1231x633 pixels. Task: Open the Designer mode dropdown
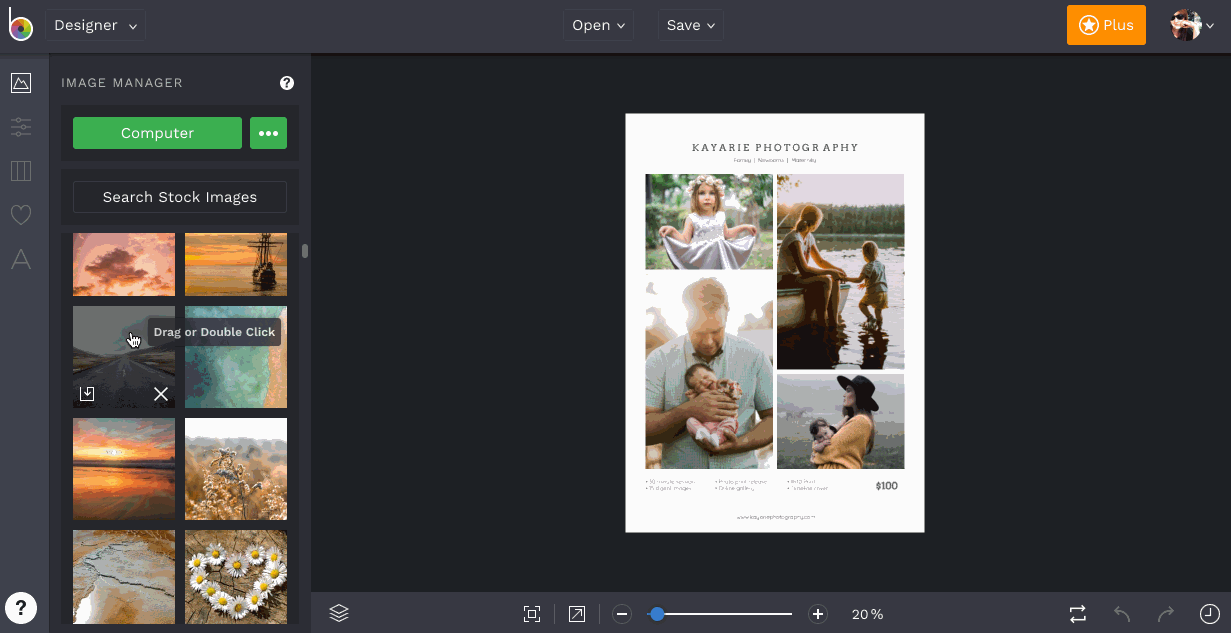(95, 26)
